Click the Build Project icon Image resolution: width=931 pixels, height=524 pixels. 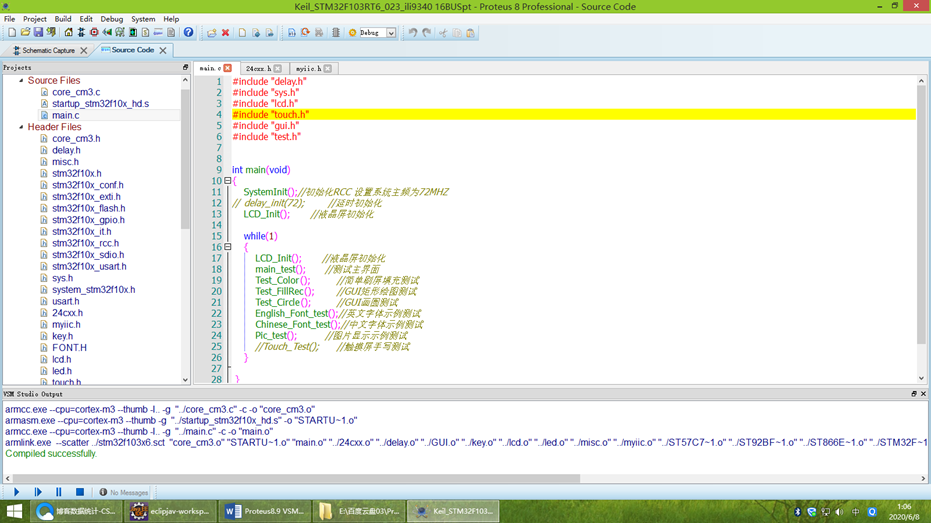click(x=292, y=33)
